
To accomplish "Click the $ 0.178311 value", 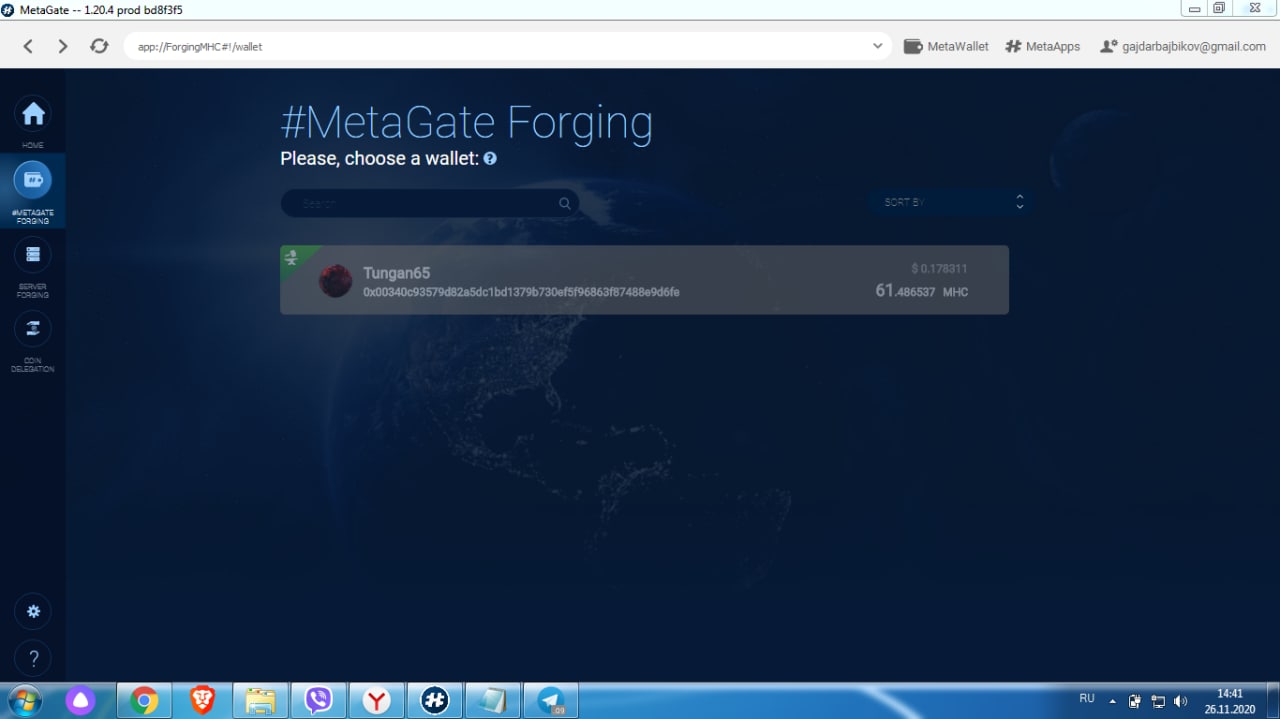I will pos(939,268).
